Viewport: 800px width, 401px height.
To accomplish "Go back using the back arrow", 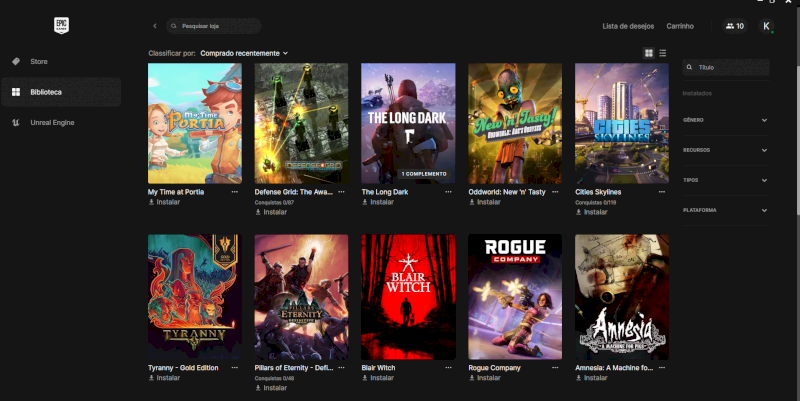I will point(155,26).
